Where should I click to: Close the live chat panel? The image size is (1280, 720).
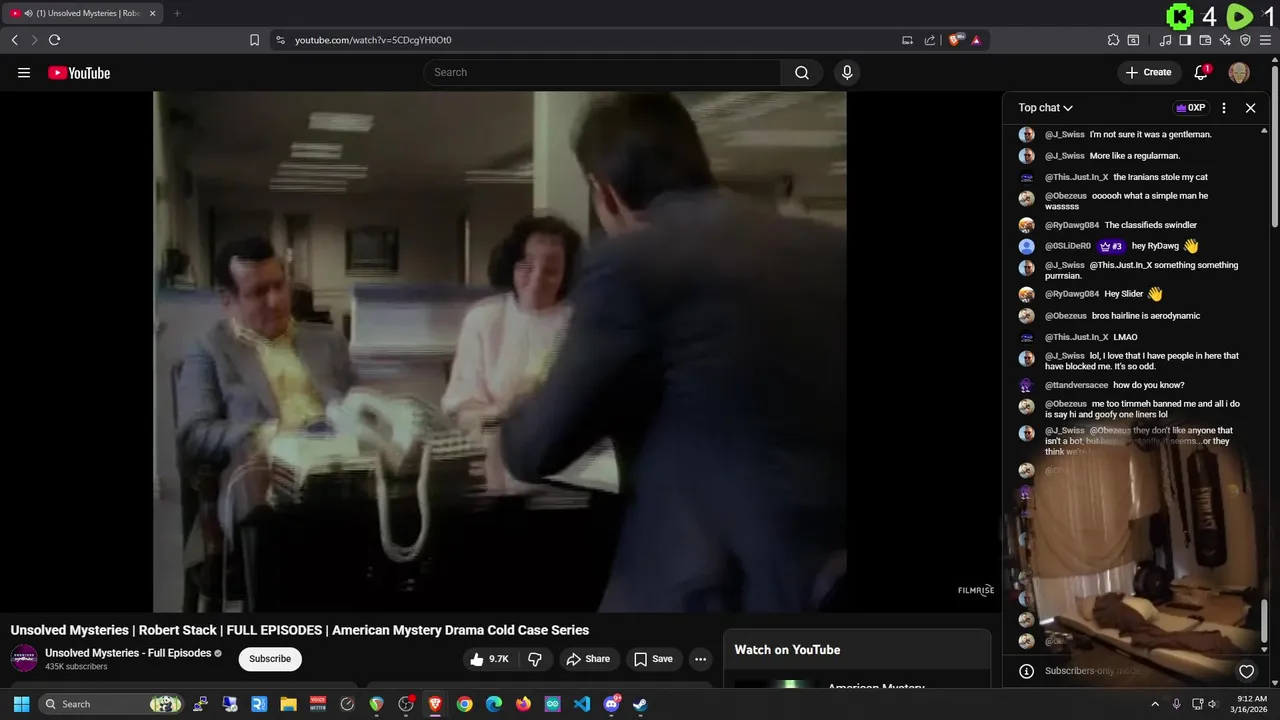coord(1250,108)
